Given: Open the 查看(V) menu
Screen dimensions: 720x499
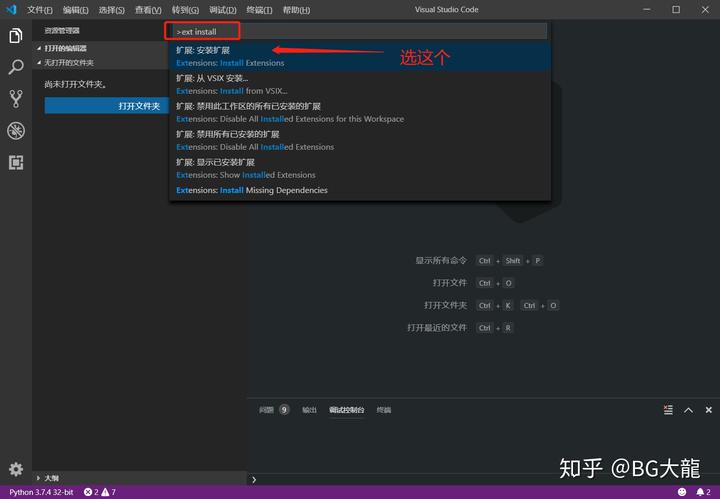Looking at the screenshot, I should click(148, 10).
